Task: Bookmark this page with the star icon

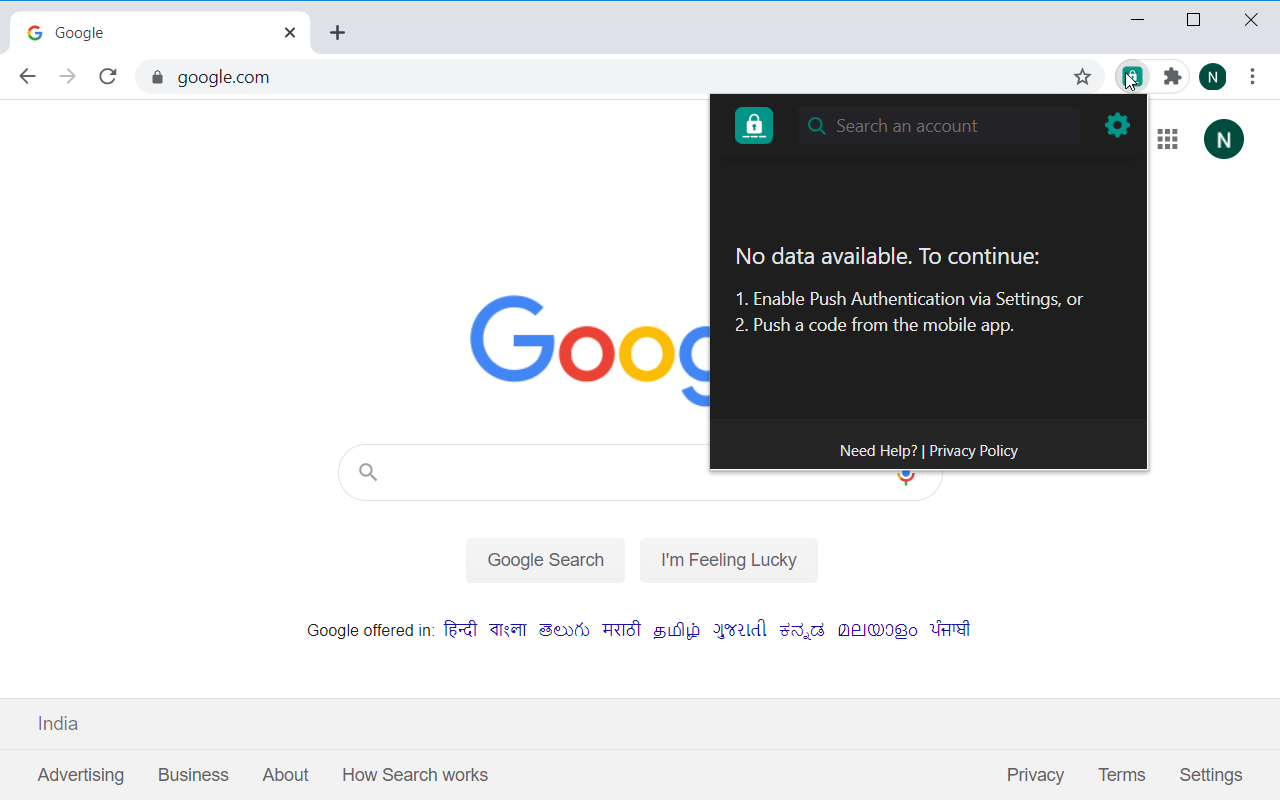Action: (1082, 77)
